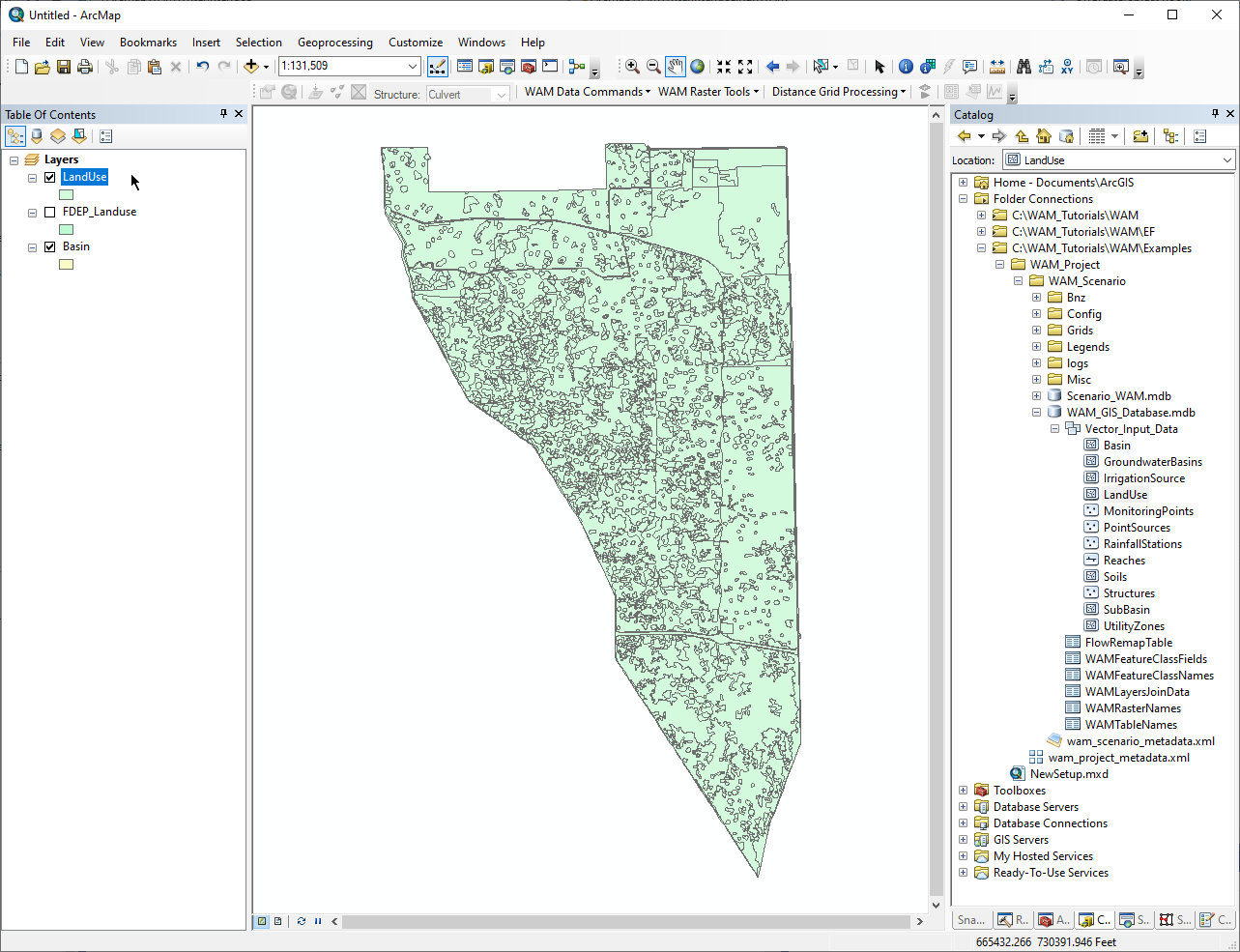Viewport: 1240px width, 952px height.
Task: Open the Selection menu
Action: pyautogui.click(x=259, y=43)
